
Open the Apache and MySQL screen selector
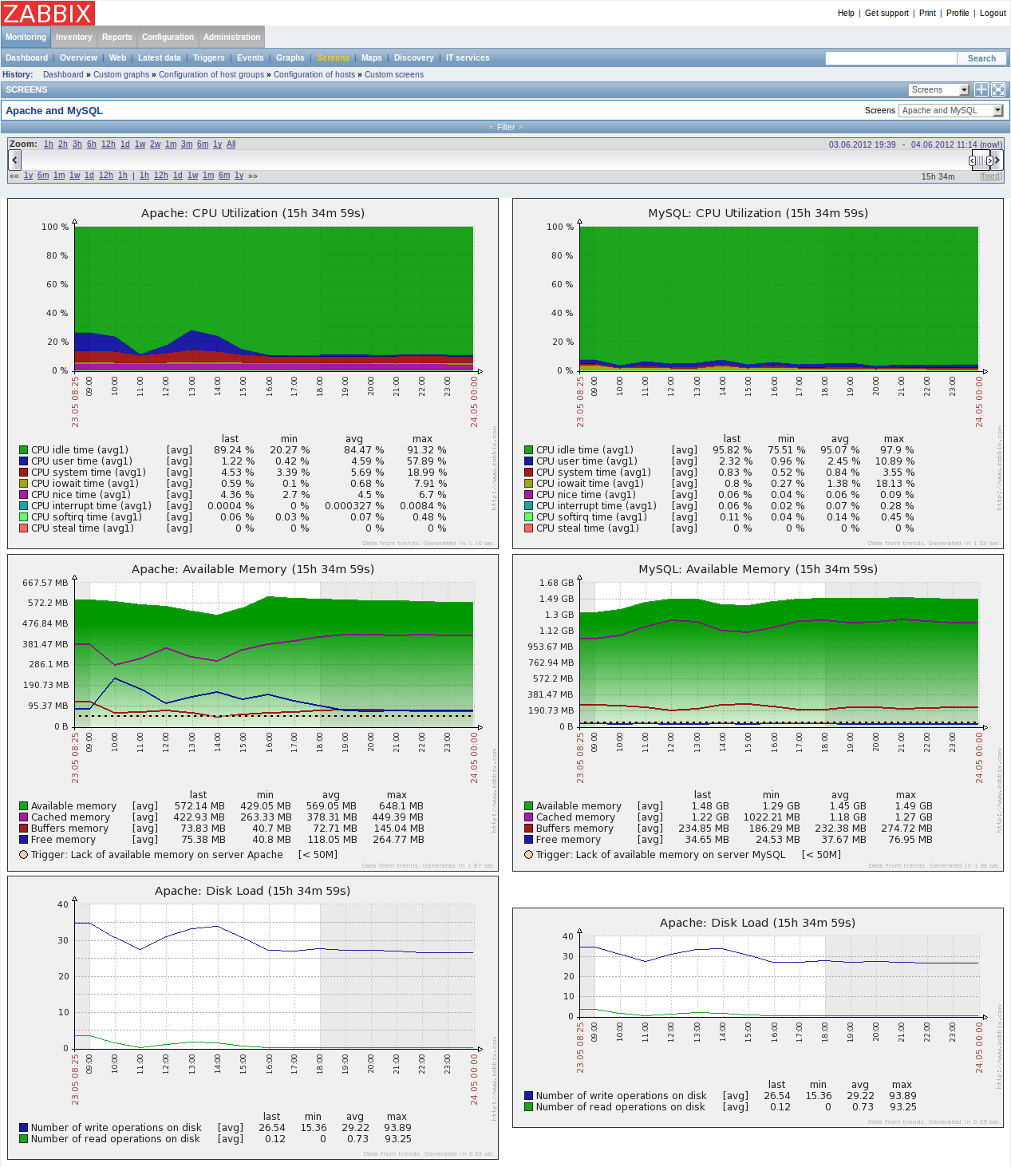coord(950,111)
